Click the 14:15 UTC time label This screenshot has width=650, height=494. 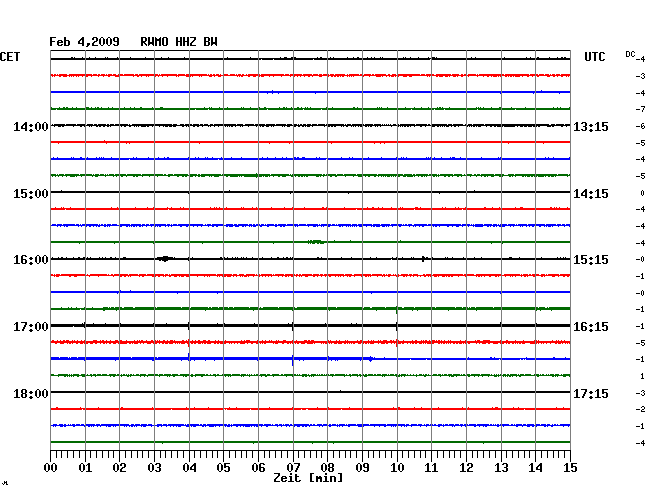[x=591, y=194]
